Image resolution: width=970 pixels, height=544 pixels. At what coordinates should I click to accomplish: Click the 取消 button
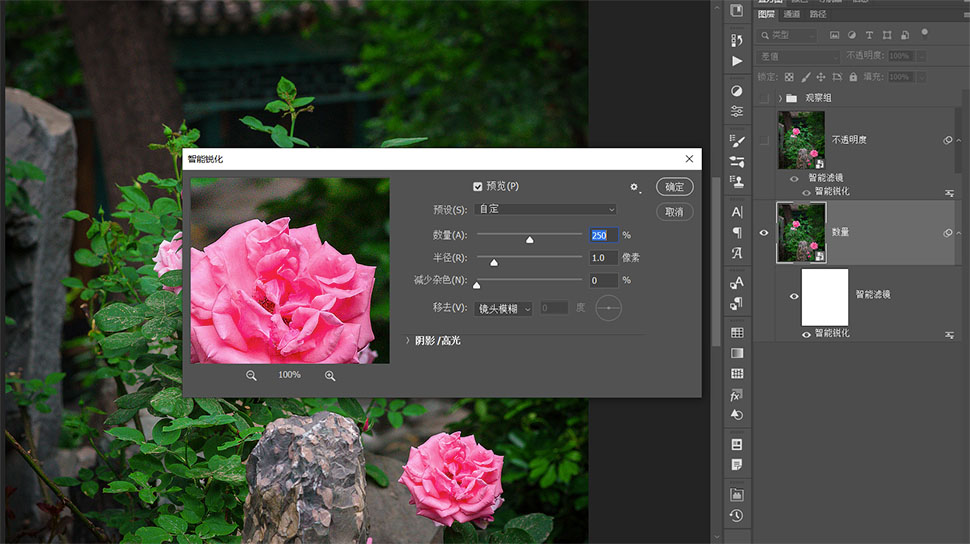point(675,212)
